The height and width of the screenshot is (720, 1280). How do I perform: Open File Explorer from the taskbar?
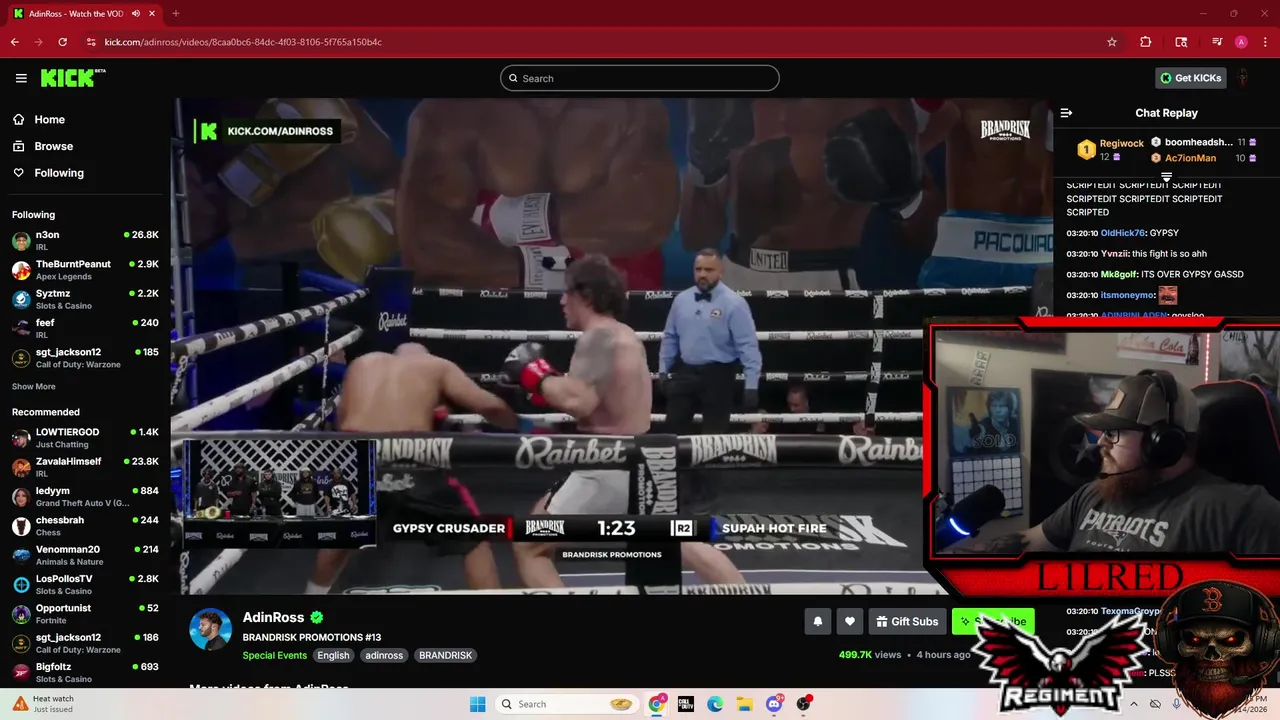(x=745, y=704)
